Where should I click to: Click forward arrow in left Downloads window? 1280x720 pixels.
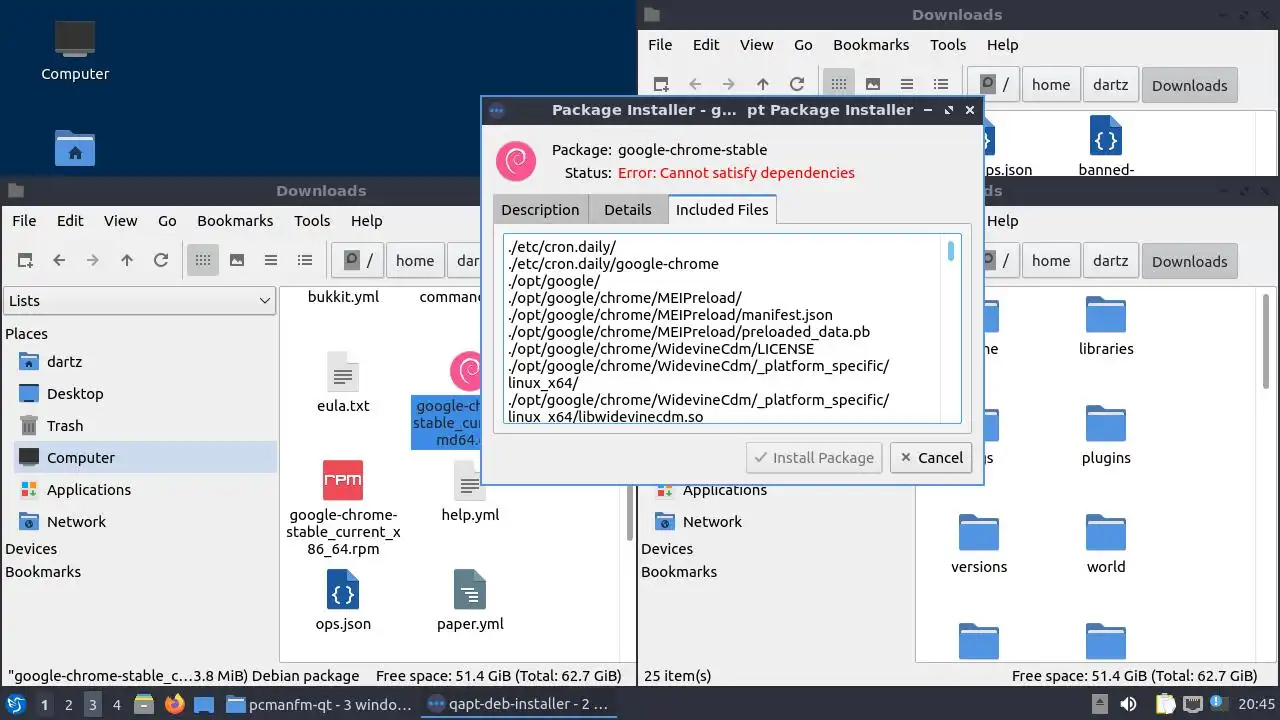(x=93, y=260)
